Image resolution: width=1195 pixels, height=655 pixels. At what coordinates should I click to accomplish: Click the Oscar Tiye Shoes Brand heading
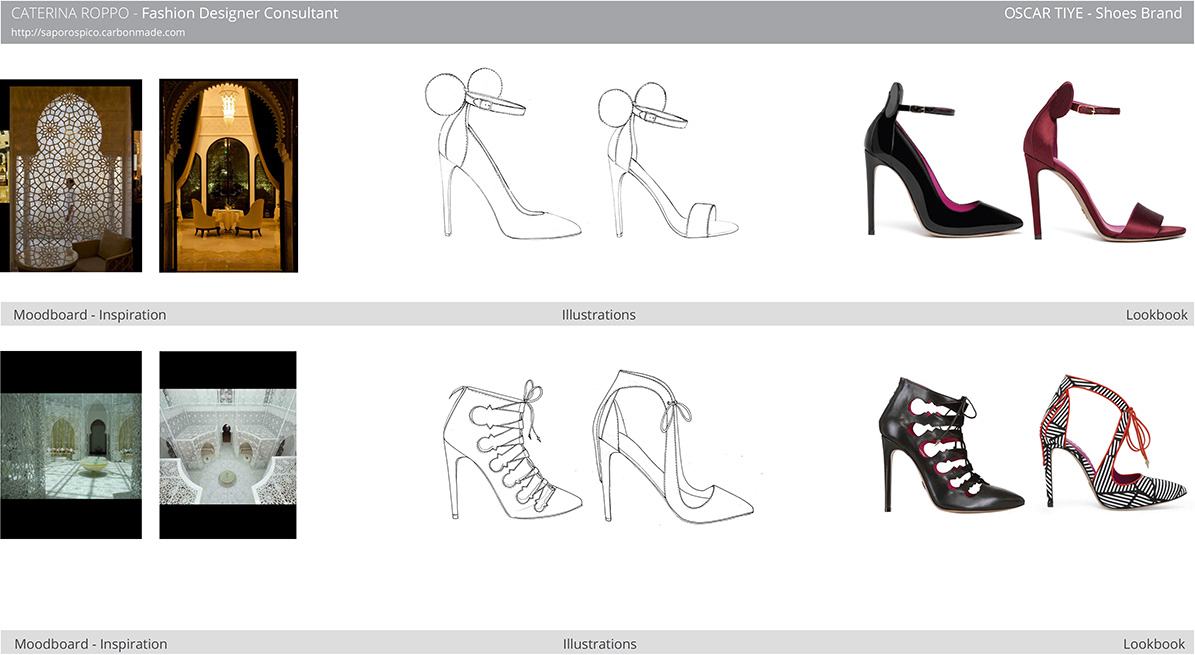[x=1092, y=13]
